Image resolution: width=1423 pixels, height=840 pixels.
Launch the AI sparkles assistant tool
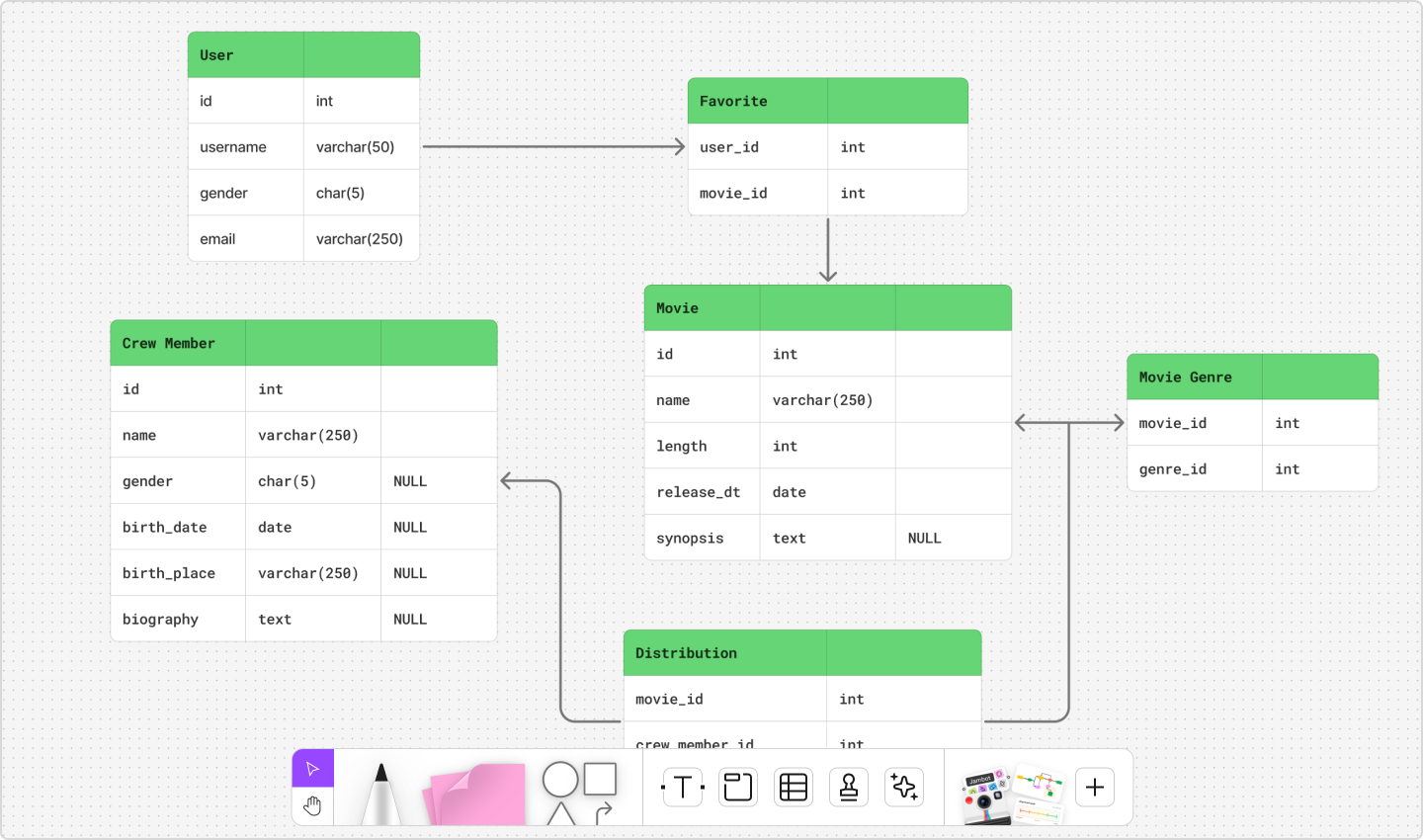(x=903, y=787)
